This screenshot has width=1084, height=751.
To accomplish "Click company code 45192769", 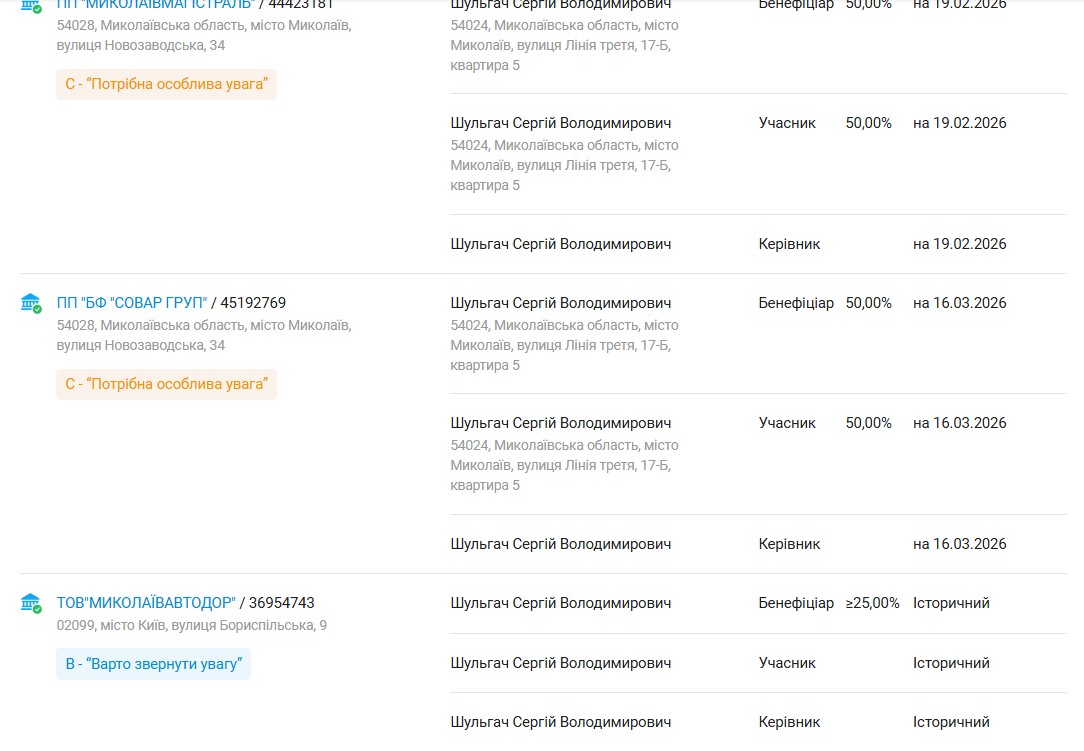I will point(253,303).
